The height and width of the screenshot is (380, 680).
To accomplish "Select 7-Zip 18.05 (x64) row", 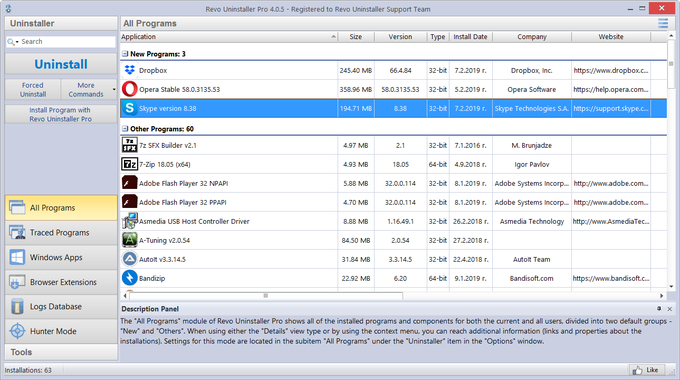I will [x=393, y=164].
